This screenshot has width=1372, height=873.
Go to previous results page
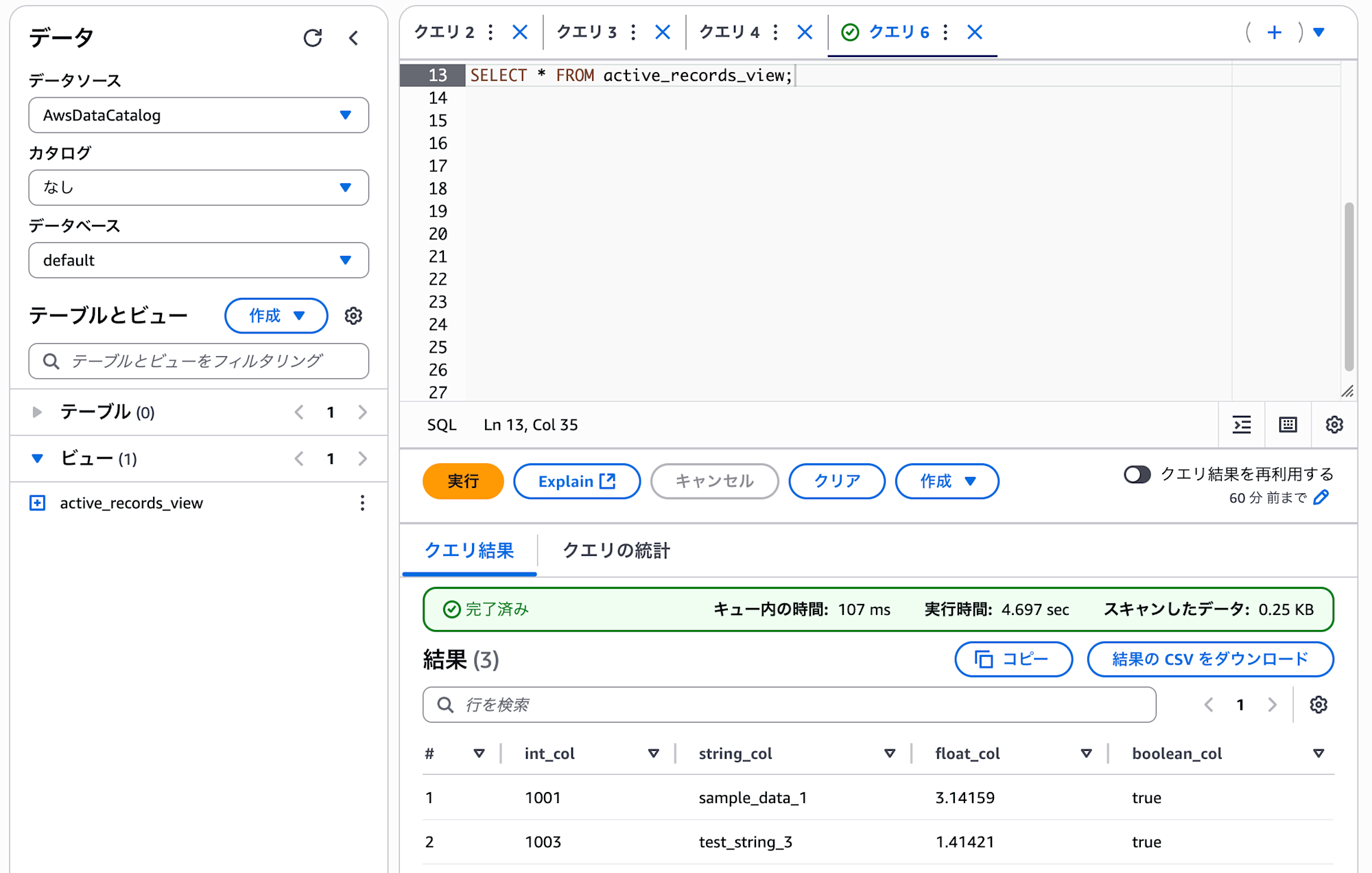tap(1209, 705)
